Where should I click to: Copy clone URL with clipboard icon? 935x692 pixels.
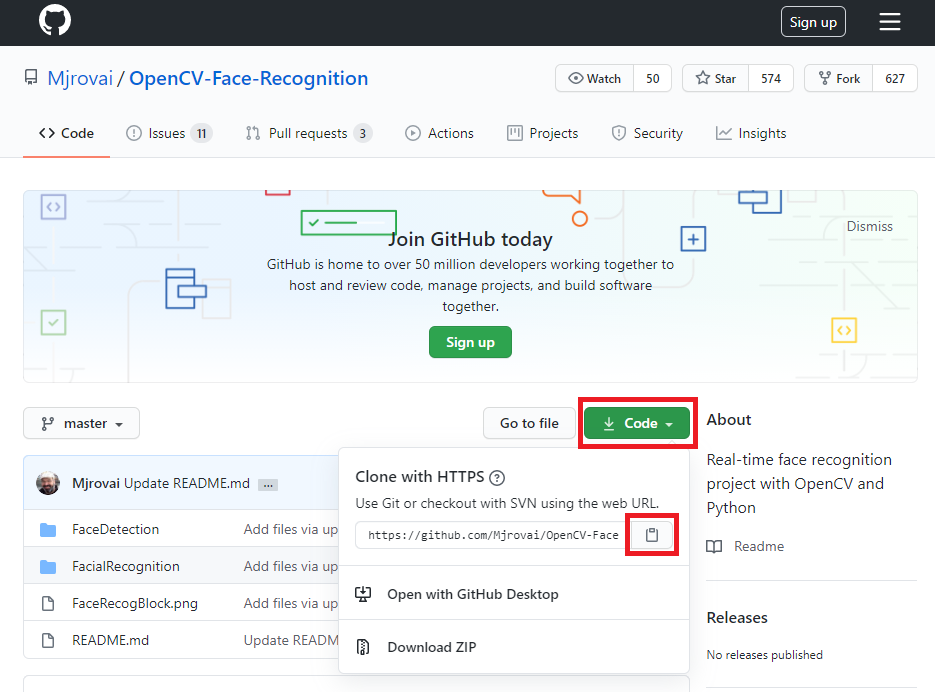[x=652, y=535]
